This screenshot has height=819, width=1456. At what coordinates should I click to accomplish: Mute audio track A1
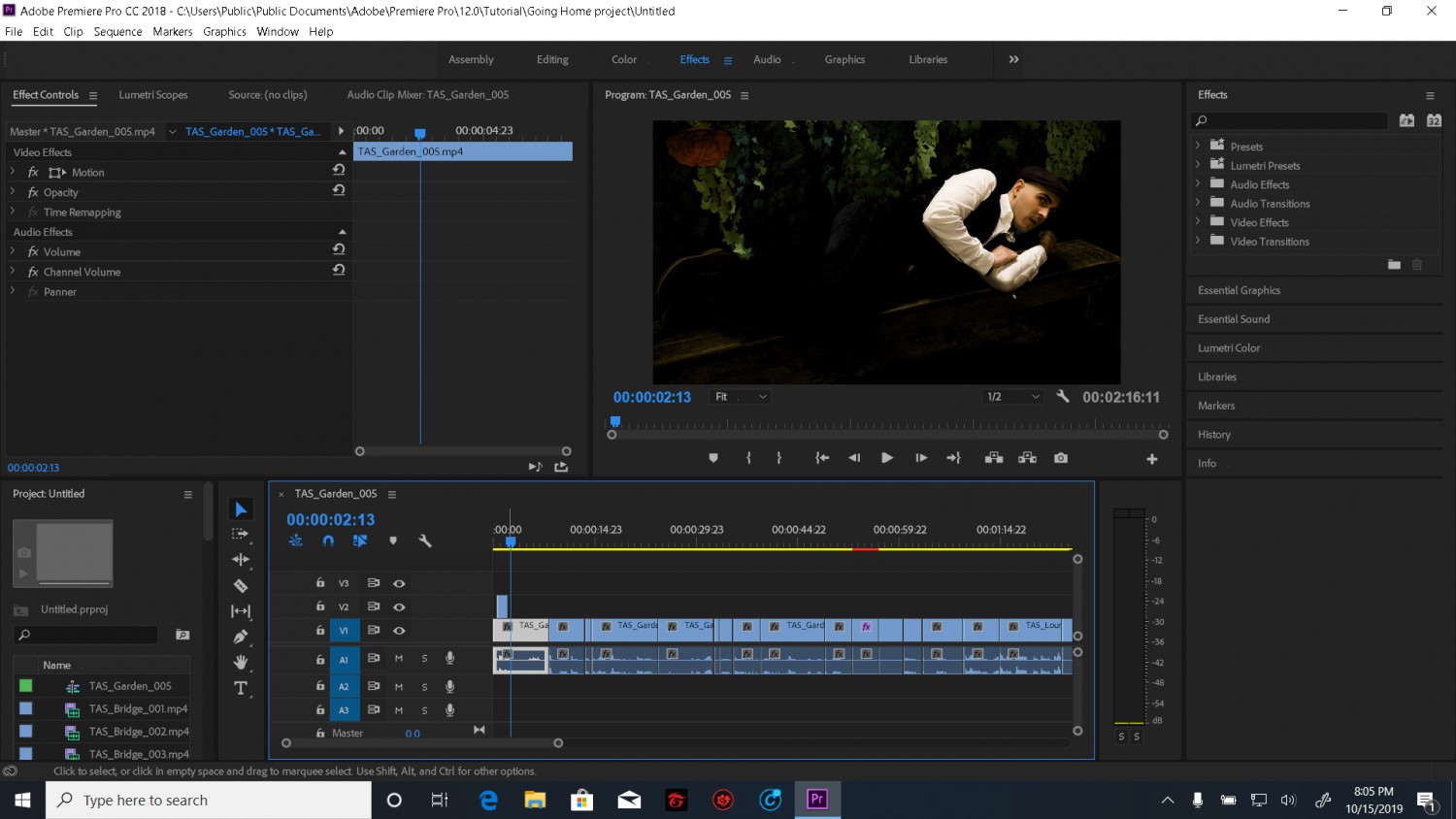click(398, 658)
